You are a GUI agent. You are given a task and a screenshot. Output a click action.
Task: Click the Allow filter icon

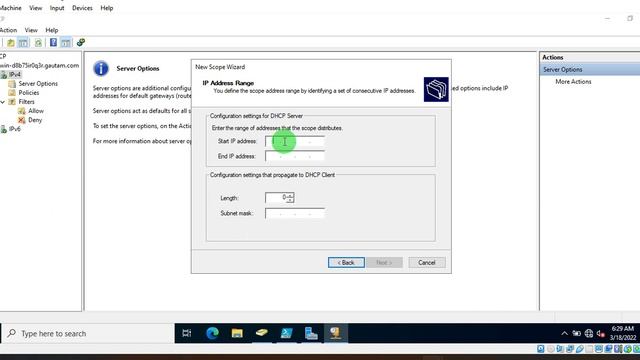pos(22,111)
